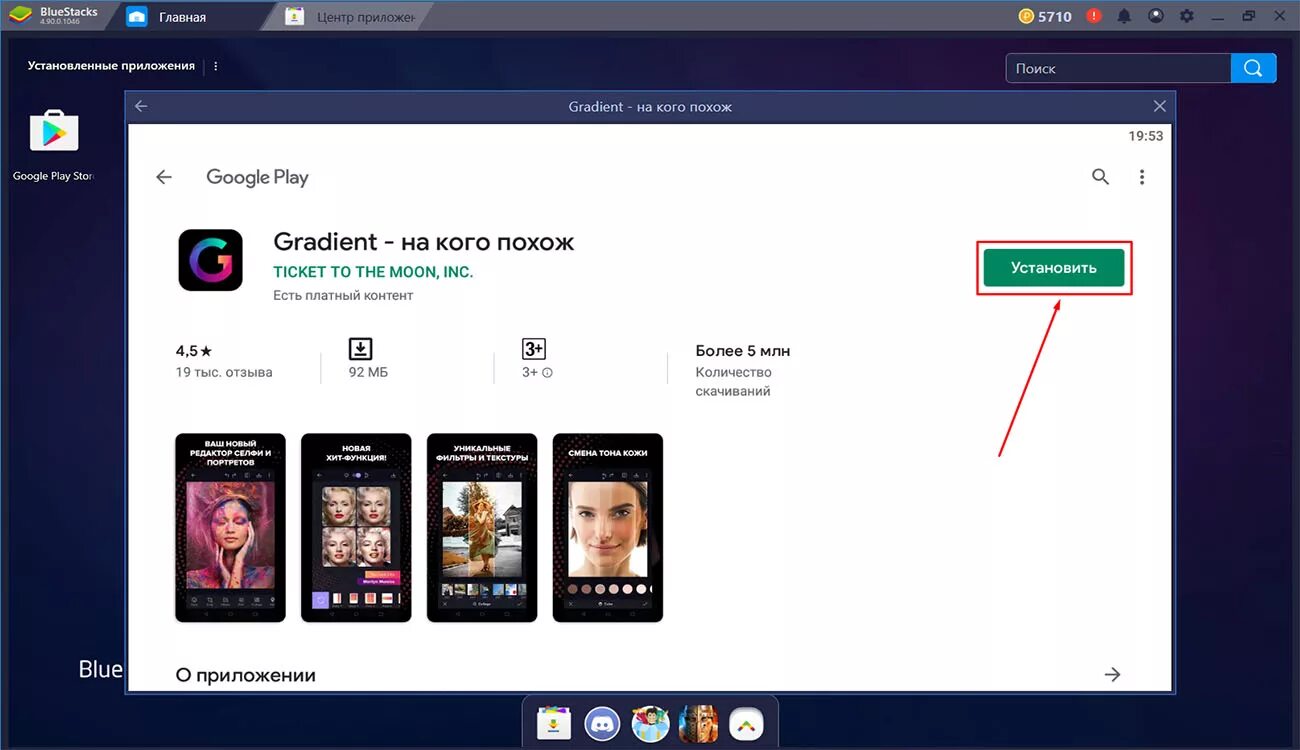Open the cartoon hero game dock icon
This screenshot has width=1300, height=750.
click(x=650, y=722)
